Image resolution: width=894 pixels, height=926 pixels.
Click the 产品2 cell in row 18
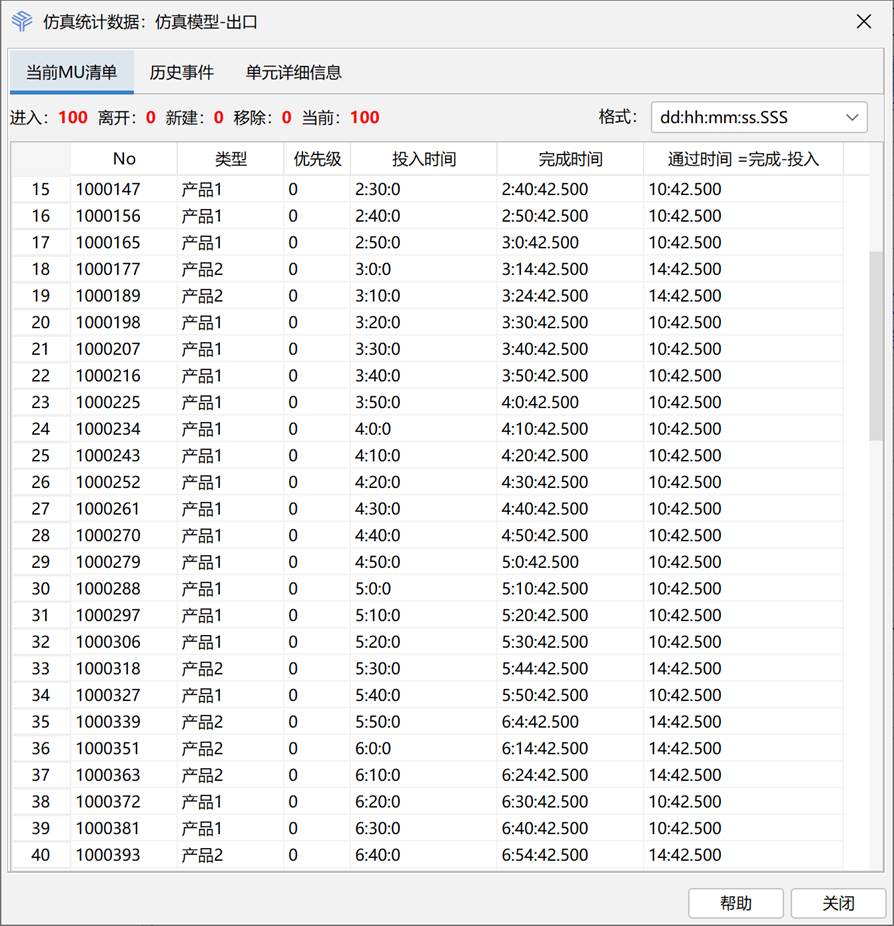coord(202,269)
